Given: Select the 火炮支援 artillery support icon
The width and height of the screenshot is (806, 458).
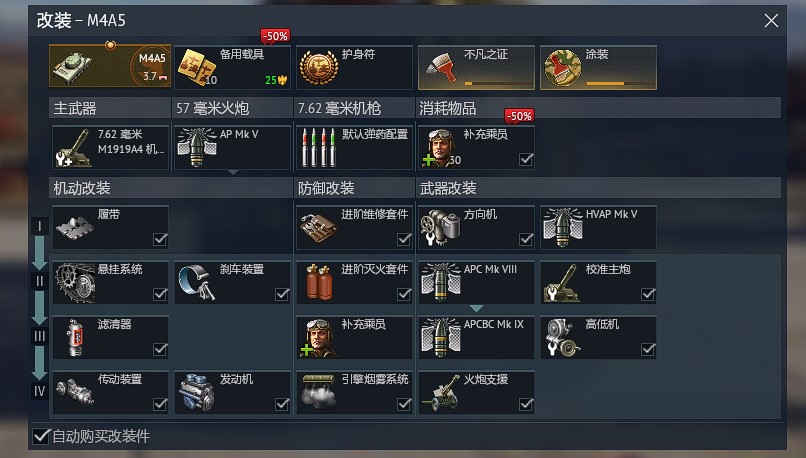Looking at the screenshot, I should point(441,393).
